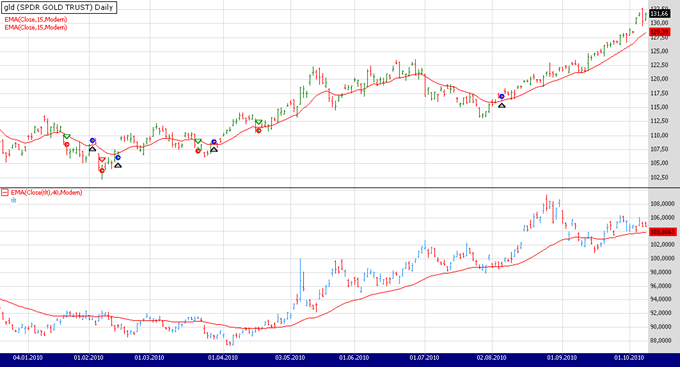Click the 108,0000 tlt axis label
This screenshot has width=680, height=367.
pyautogui.click(x=662, y=203)
